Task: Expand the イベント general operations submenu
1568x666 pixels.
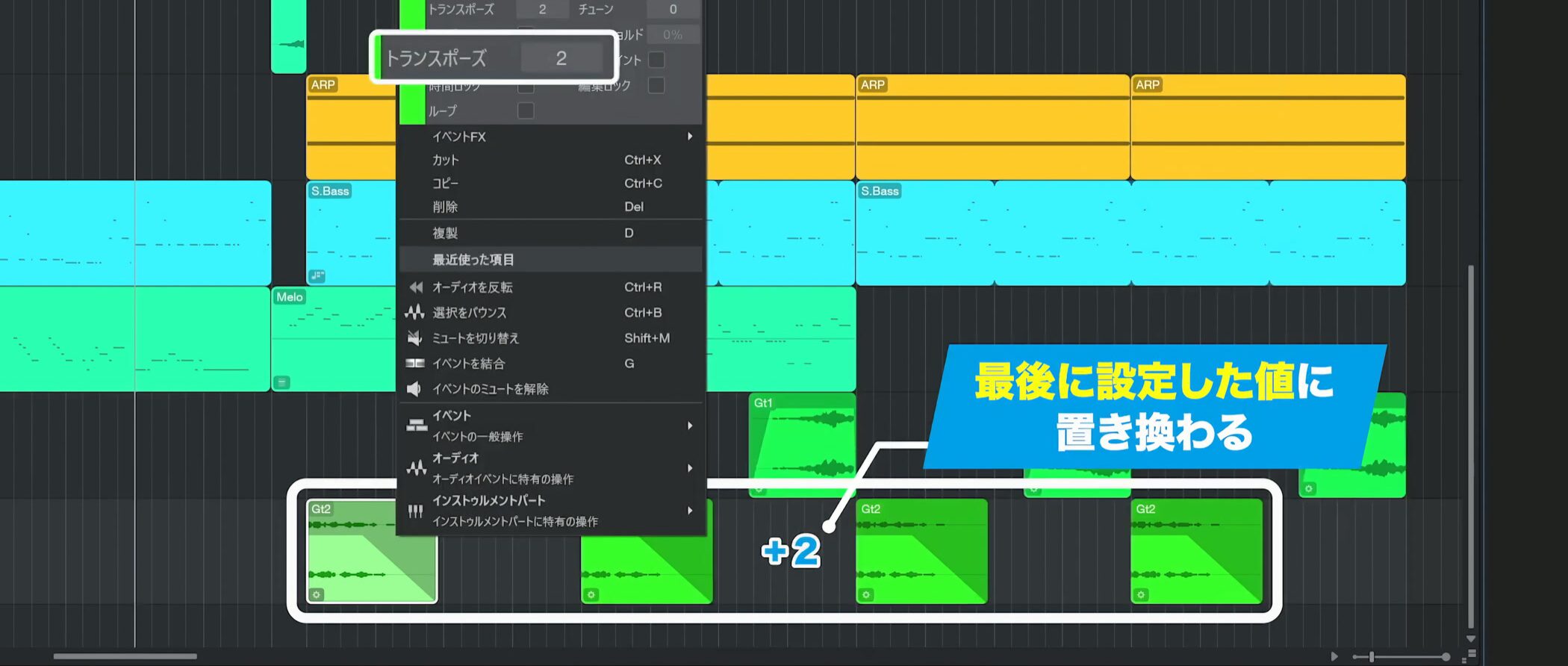Action: click(689, 426)
